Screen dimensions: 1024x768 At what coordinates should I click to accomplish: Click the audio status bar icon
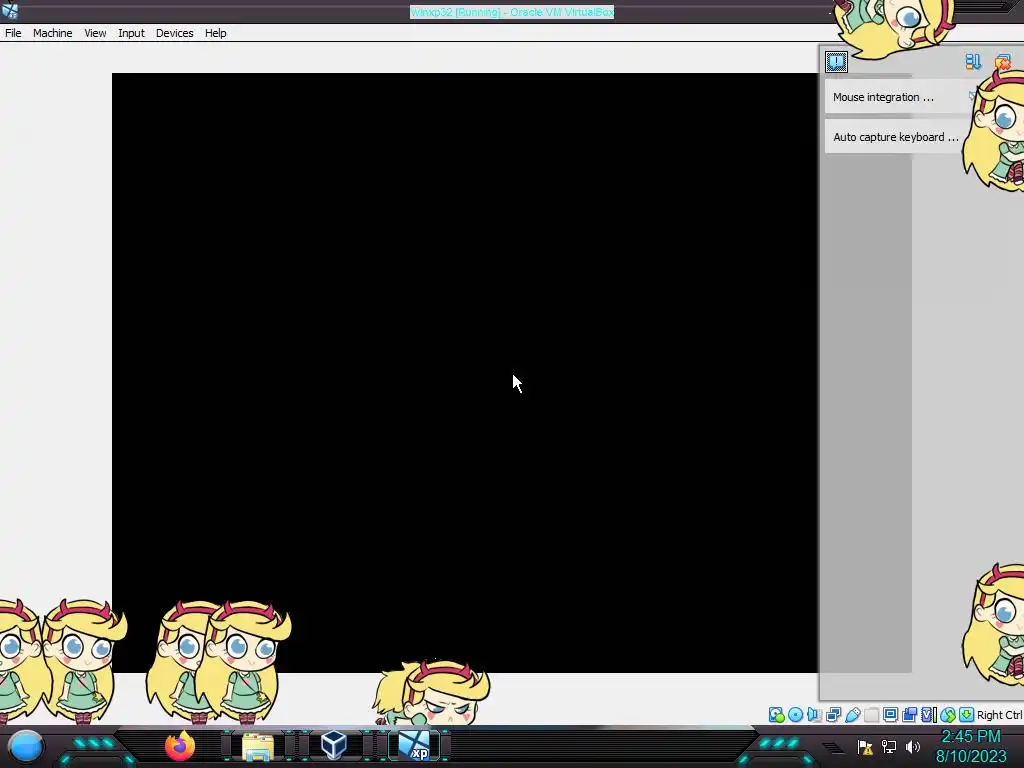point(814,715)
